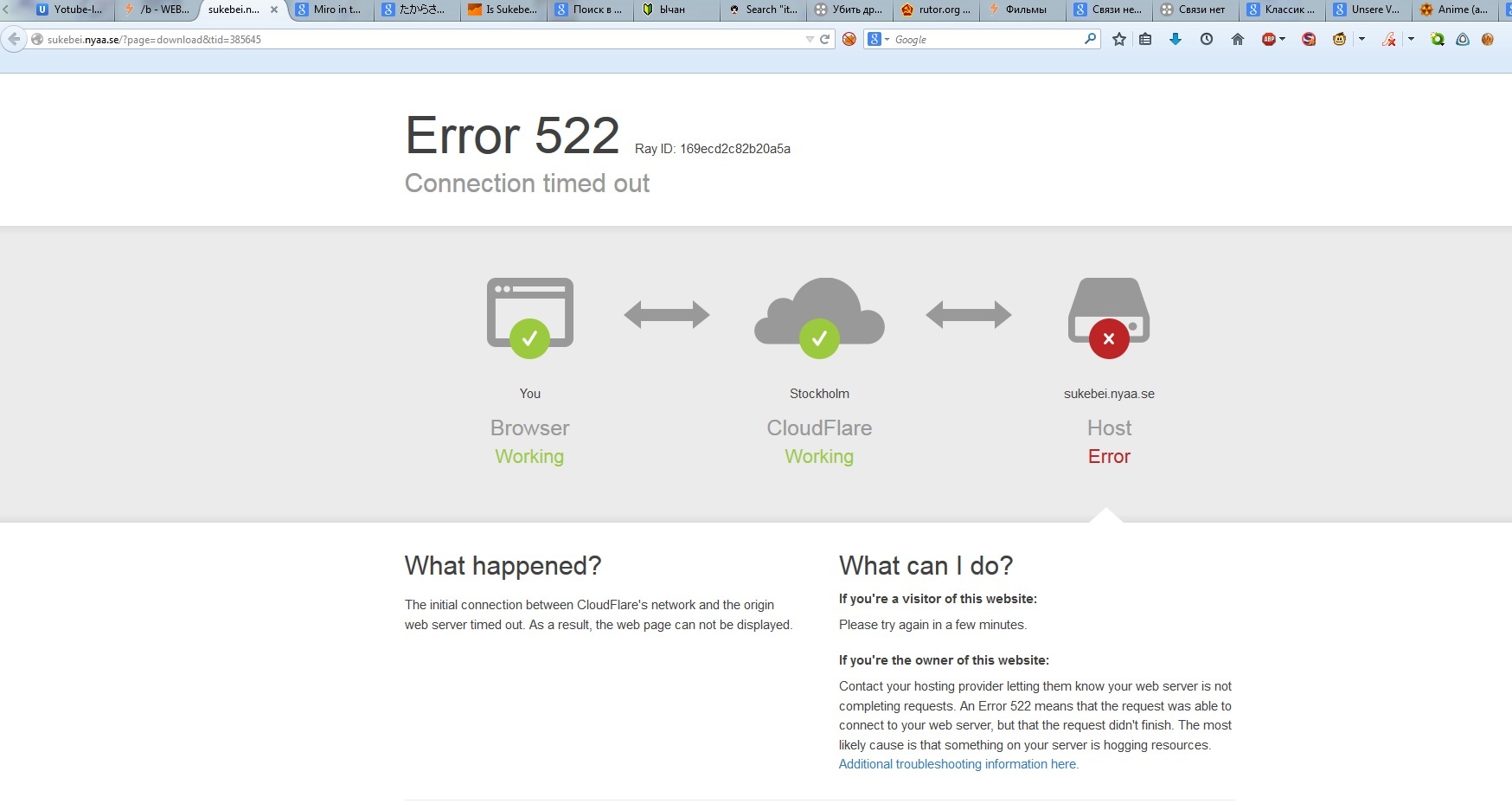Switch to the ычан tab
The height and width of the screenshot is (810, 1512).
(x=676, y=10)
